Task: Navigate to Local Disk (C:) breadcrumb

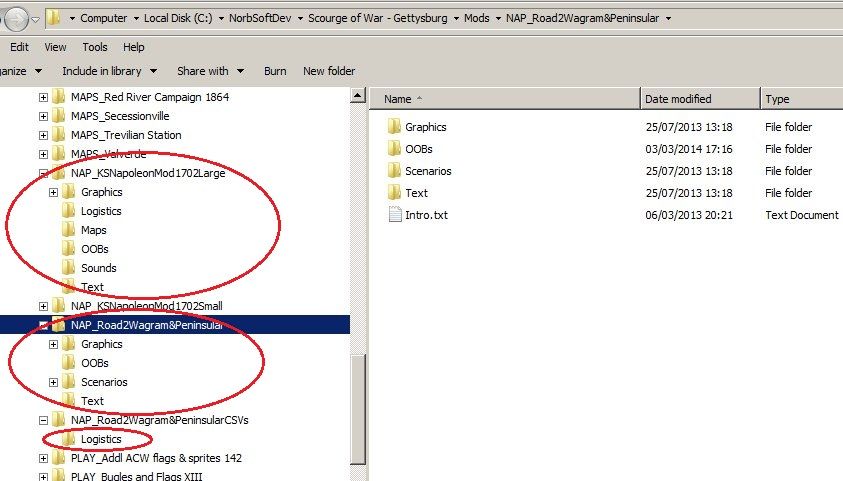Action: tap(178, 18)
